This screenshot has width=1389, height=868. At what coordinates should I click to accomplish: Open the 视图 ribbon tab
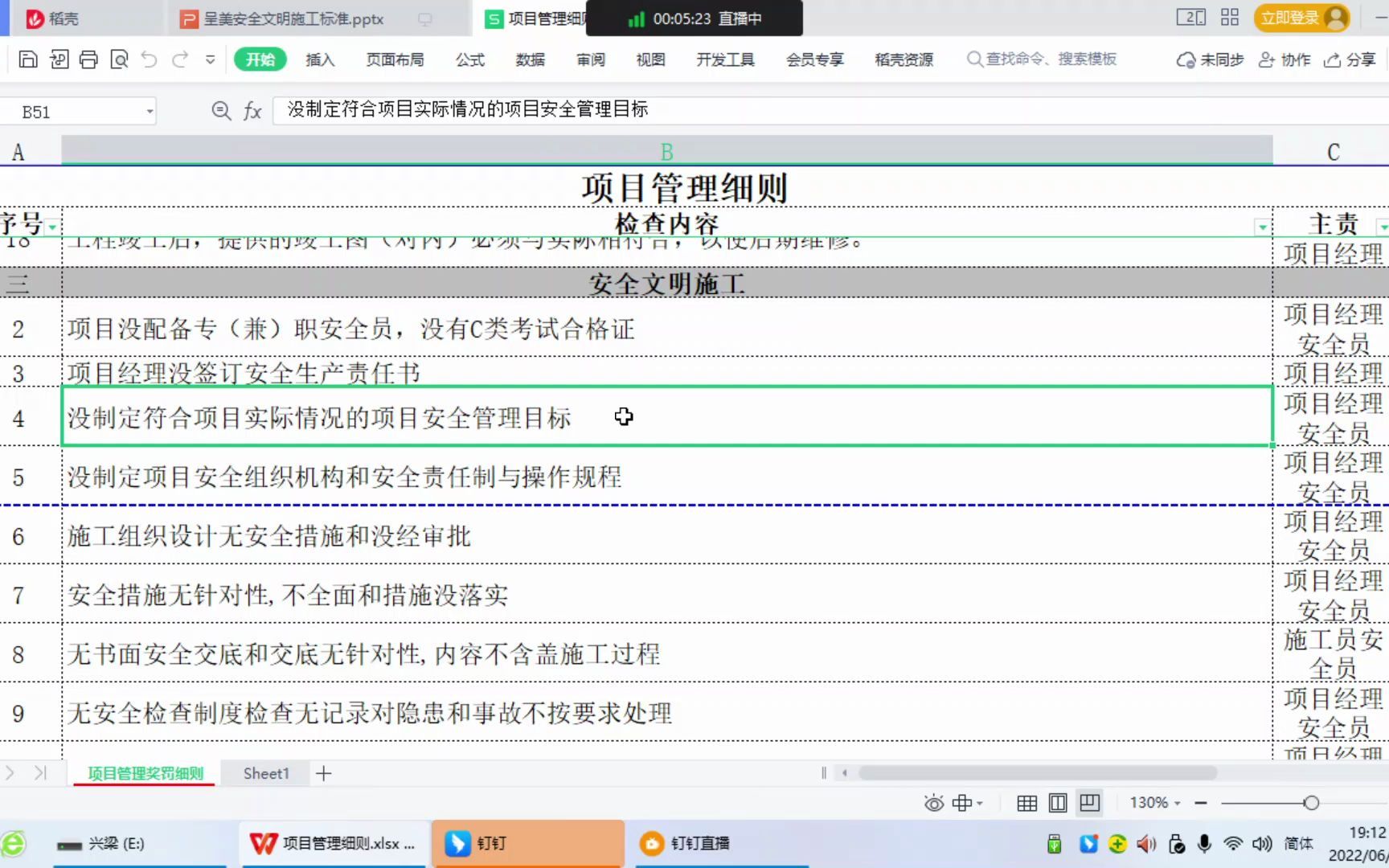[650, 59]
